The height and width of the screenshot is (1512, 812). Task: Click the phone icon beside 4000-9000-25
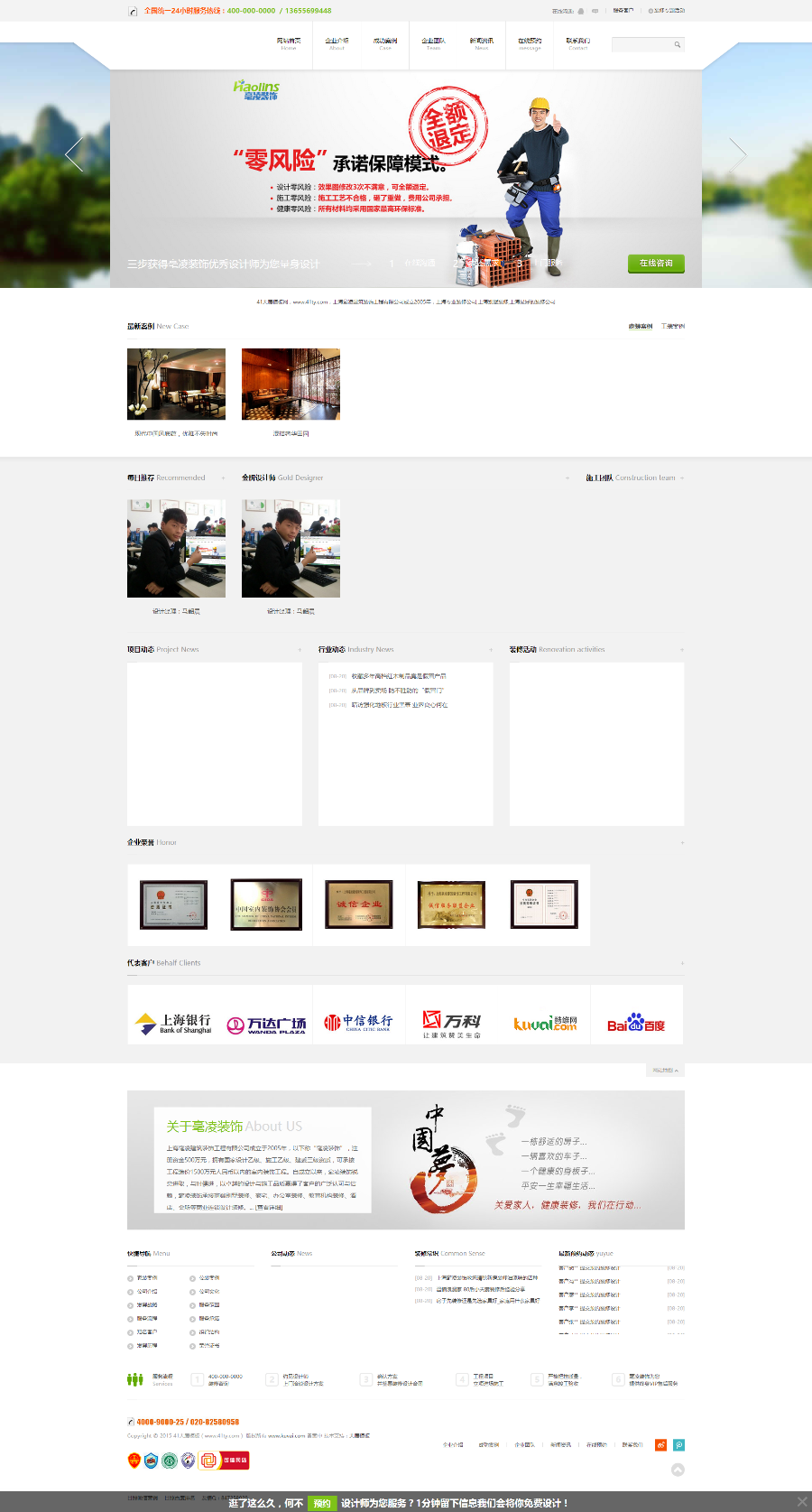131,1422
